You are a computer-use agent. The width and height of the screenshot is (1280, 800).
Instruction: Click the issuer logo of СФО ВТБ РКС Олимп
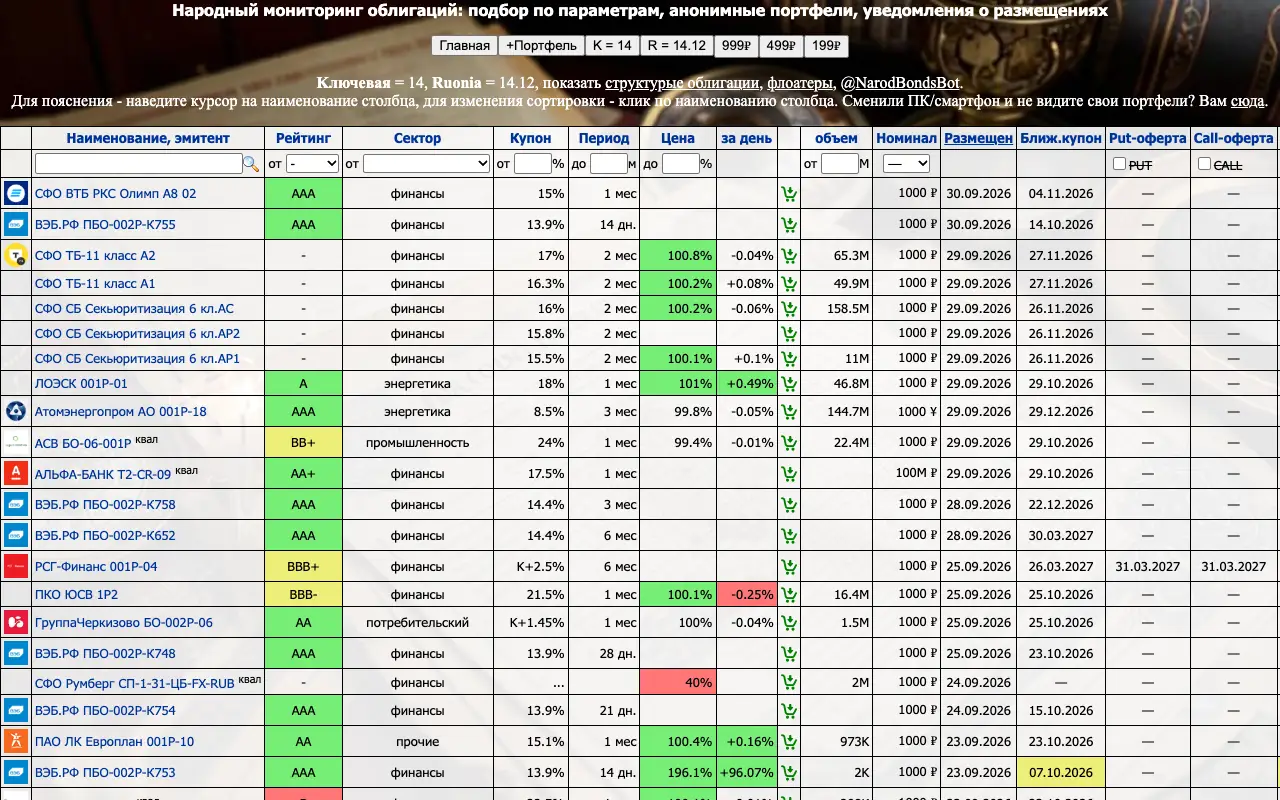[x=16, y=194]
